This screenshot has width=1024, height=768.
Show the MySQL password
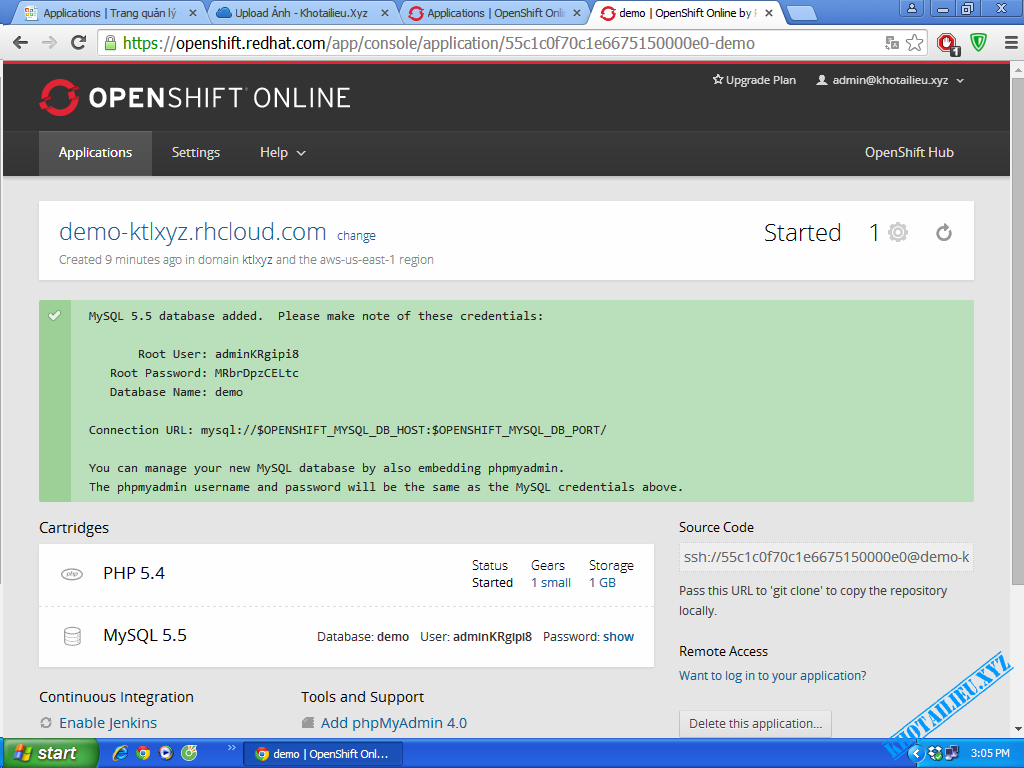618,636
